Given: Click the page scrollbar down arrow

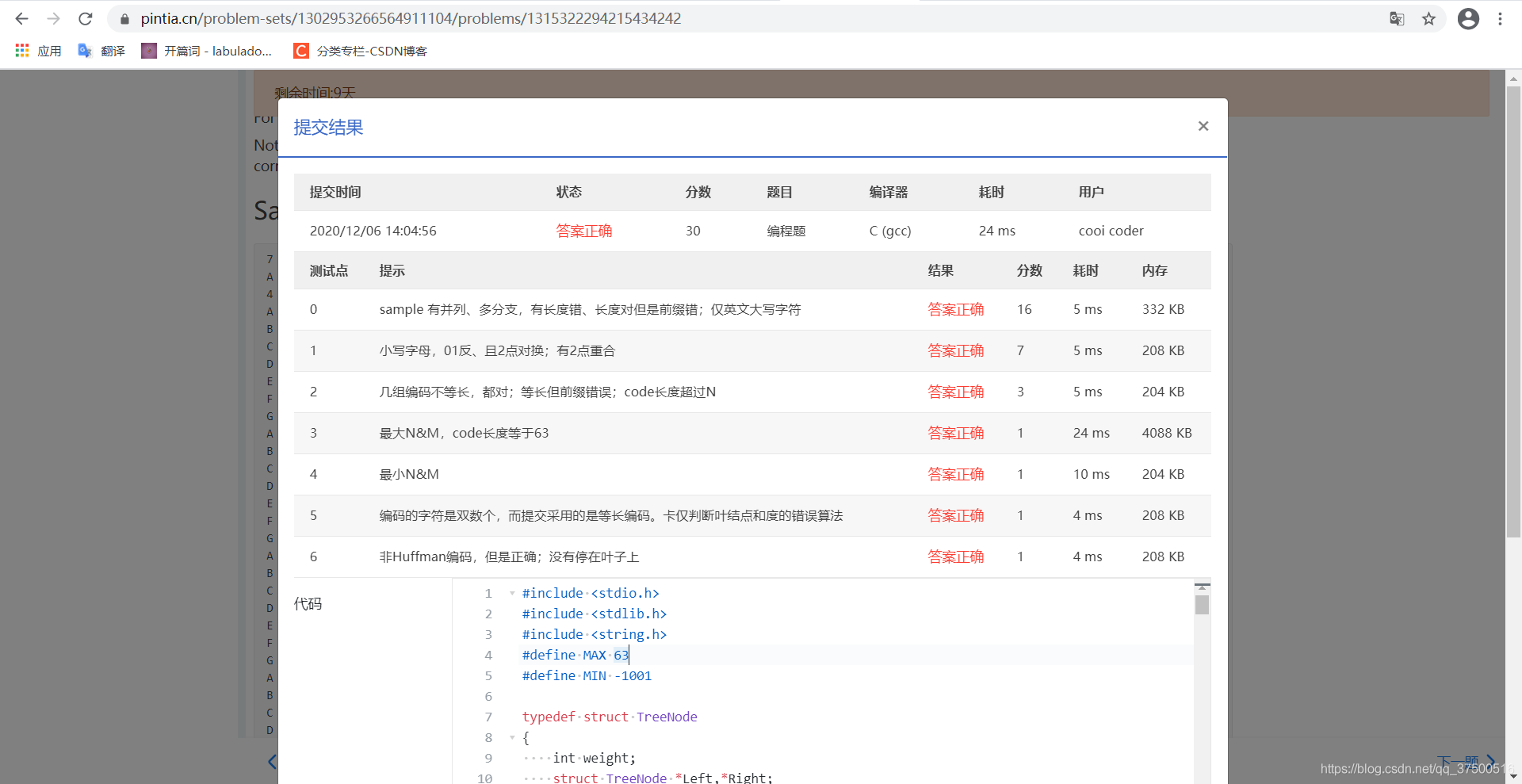Looking at the screenshot, I should tap(1513, 777).
